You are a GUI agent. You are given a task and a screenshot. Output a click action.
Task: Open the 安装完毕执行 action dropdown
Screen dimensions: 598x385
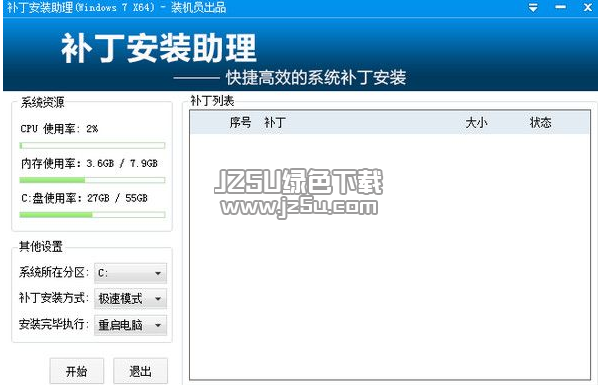pyautogui.click(x=130, y=325)
